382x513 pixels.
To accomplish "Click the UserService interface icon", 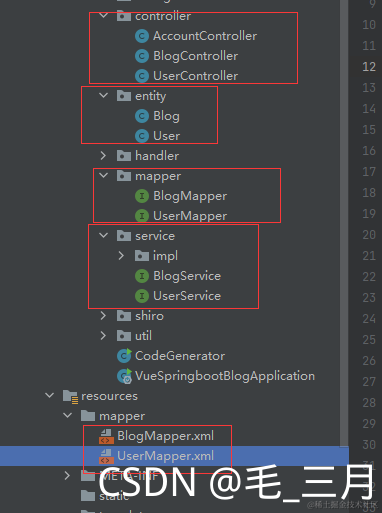I will click(142, 296).
